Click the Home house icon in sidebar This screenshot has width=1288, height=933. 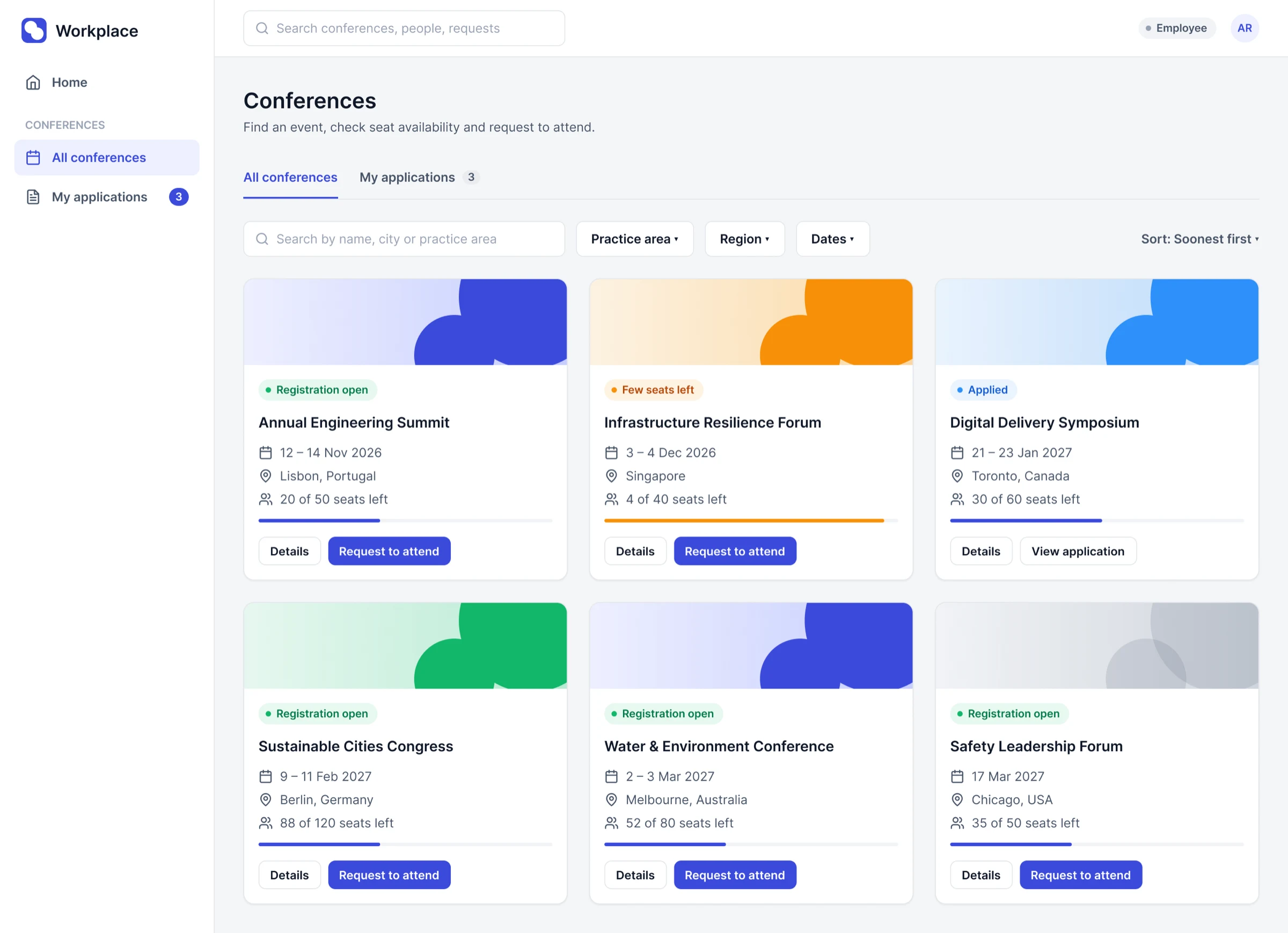(33, 82)
